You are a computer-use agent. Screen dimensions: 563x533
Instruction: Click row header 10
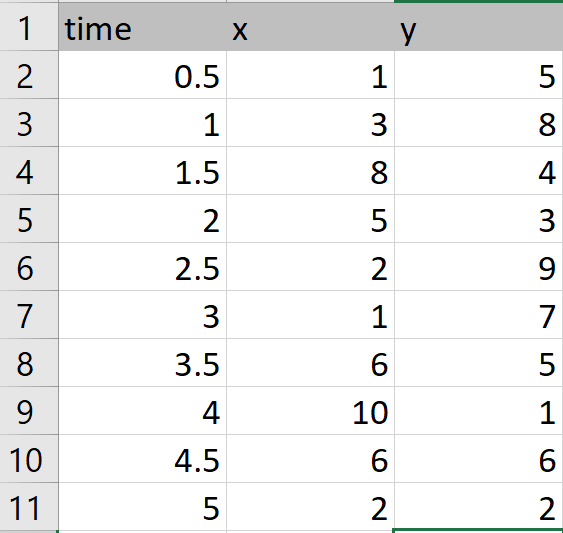(x=29, y=459)
